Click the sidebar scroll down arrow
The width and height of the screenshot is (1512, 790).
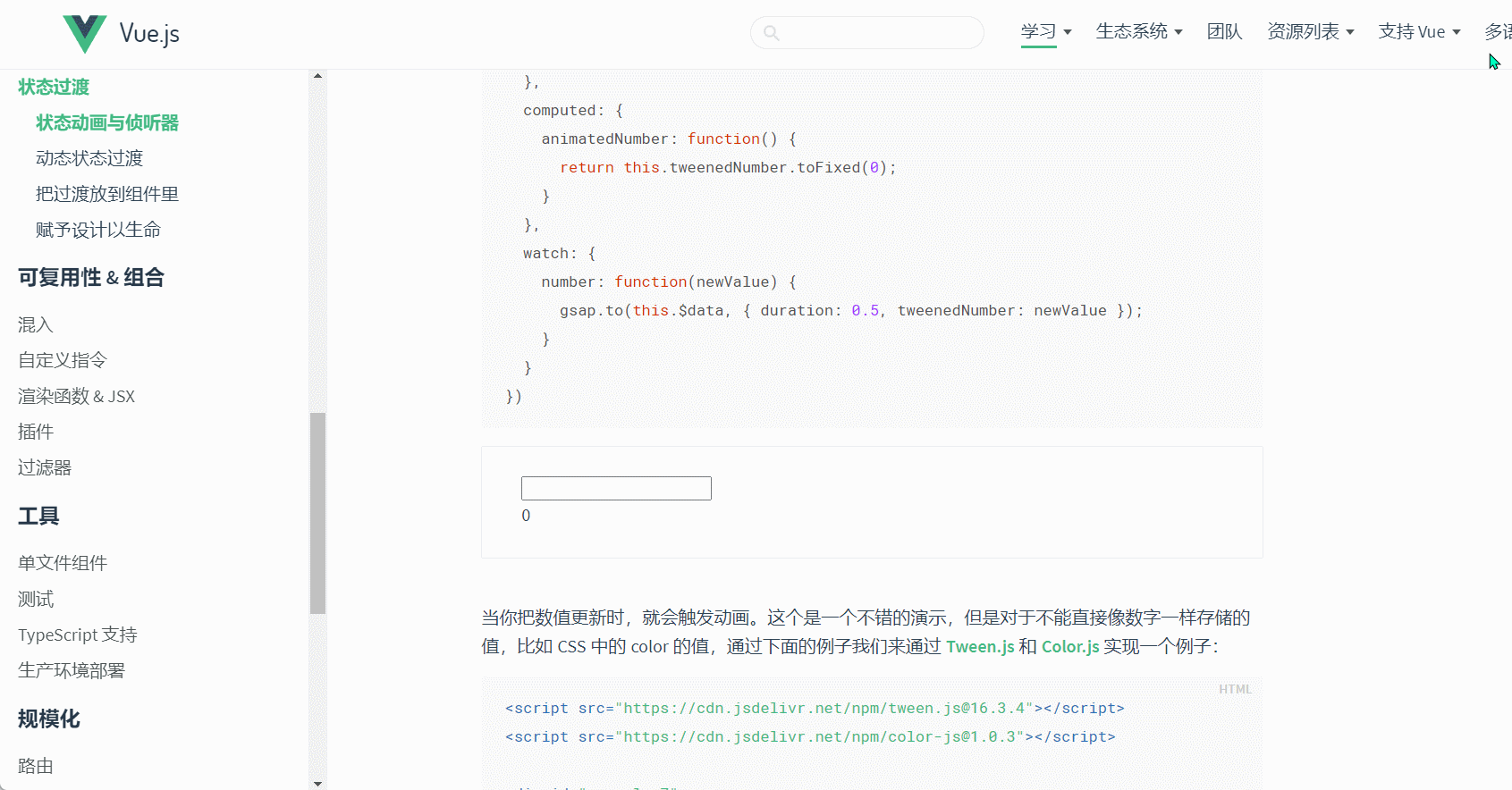pos(318,783)
